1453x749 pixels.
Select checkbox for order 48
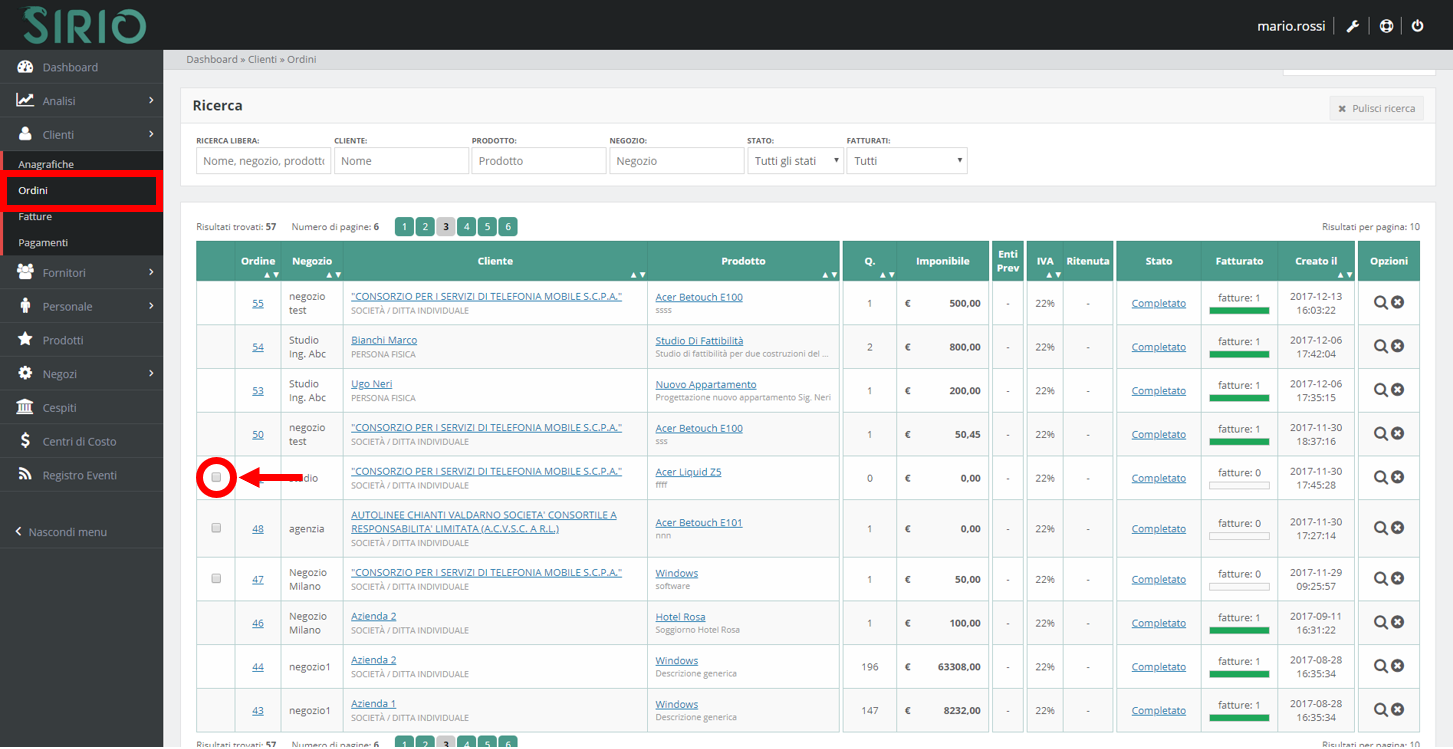216,528
